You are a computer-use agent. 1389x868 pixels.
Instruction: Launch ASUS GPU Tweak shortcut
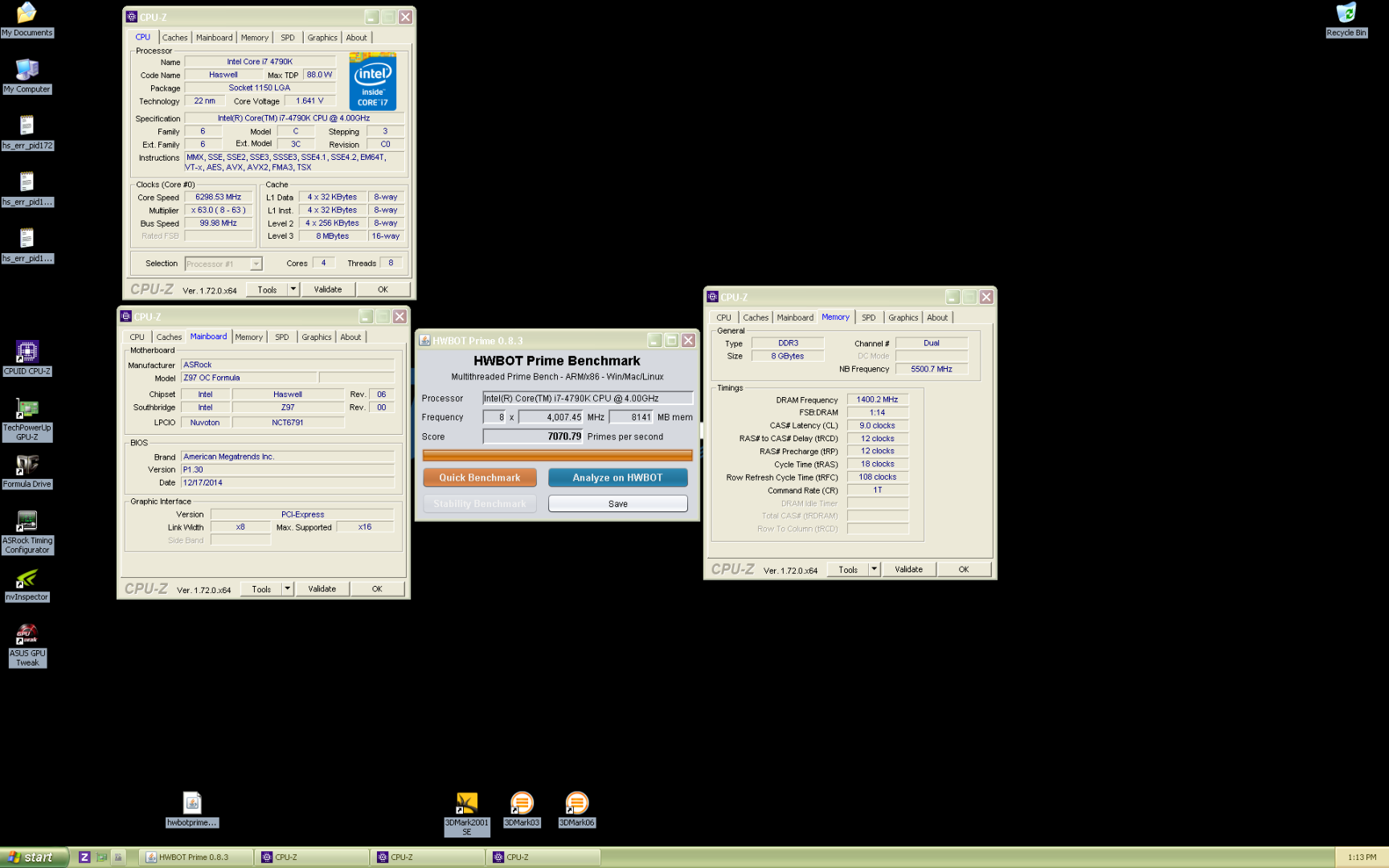pyautogui.click(x=27, y=645)
